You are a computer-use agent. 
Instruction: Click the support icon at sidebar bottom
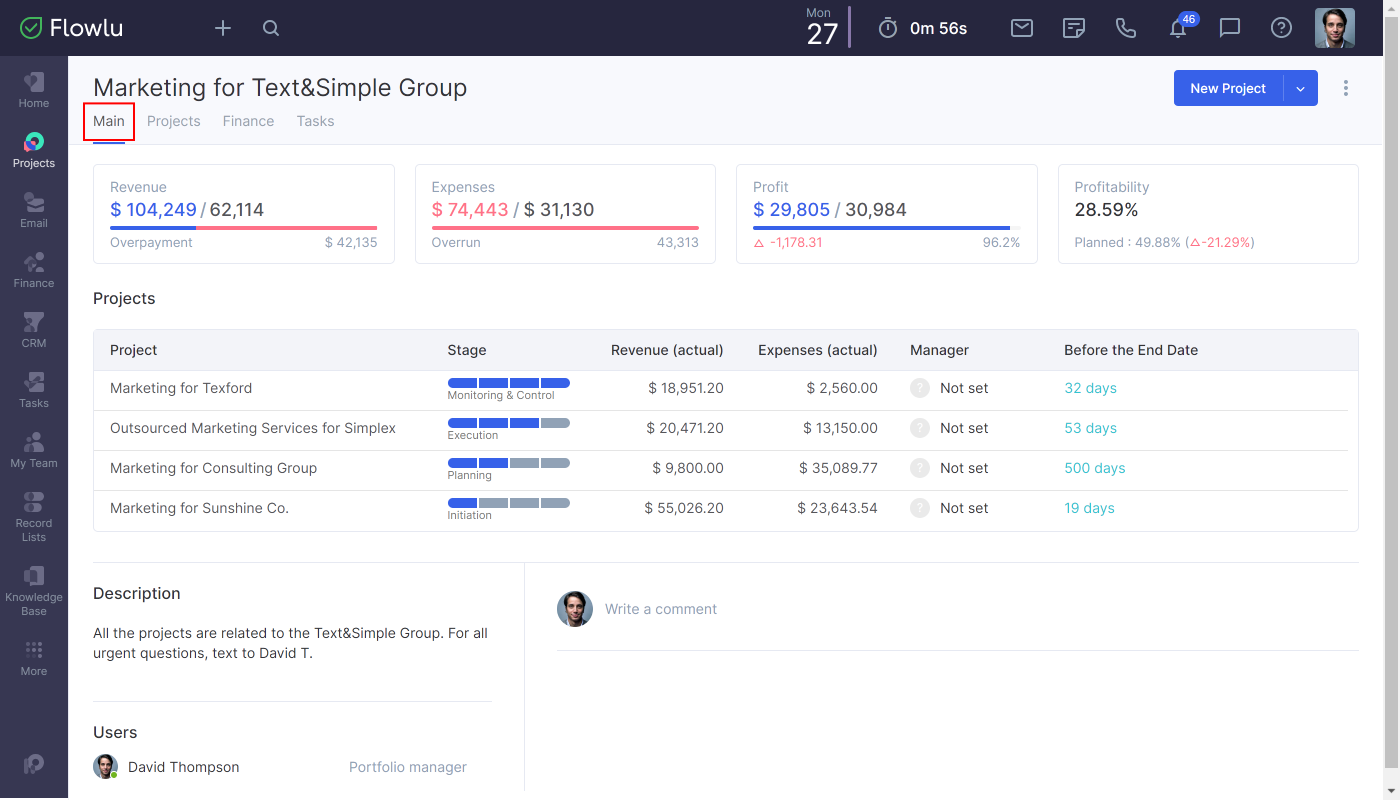pyautogui.click(x=34, y=764)
